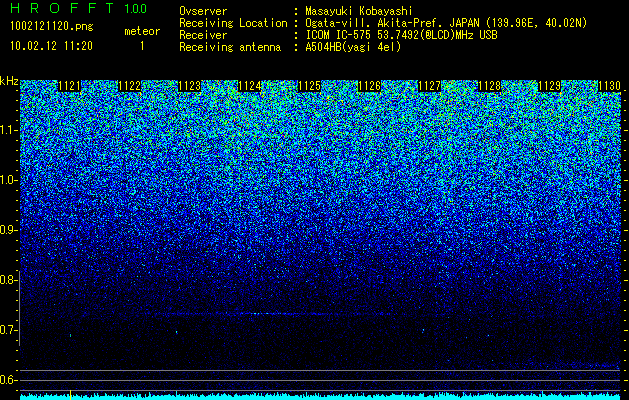The height and width of the screenshot is (400, 629).
Task: Click the HROFFT 1.0.0 title text
Action: click(x=79, y=8)
